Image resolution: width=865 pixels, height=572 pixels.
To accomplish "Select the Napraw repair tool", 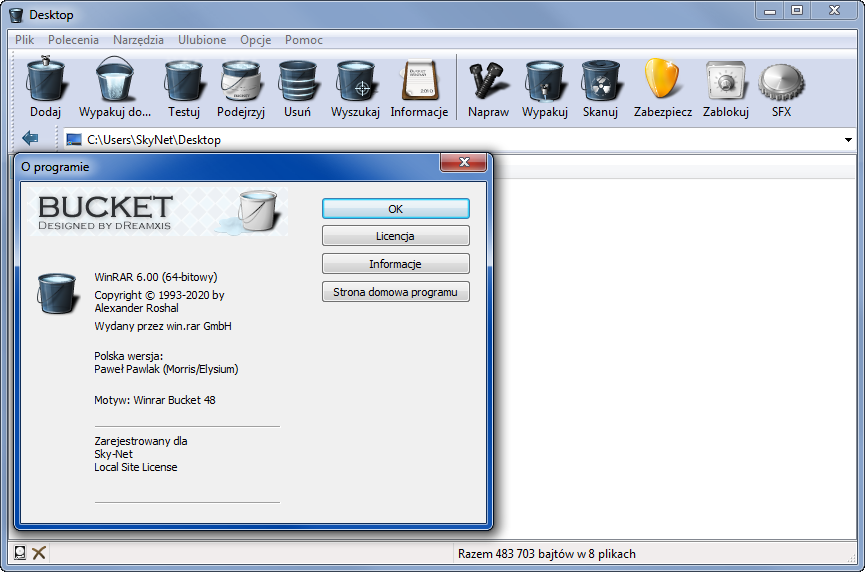I will (x=488, y=81).
